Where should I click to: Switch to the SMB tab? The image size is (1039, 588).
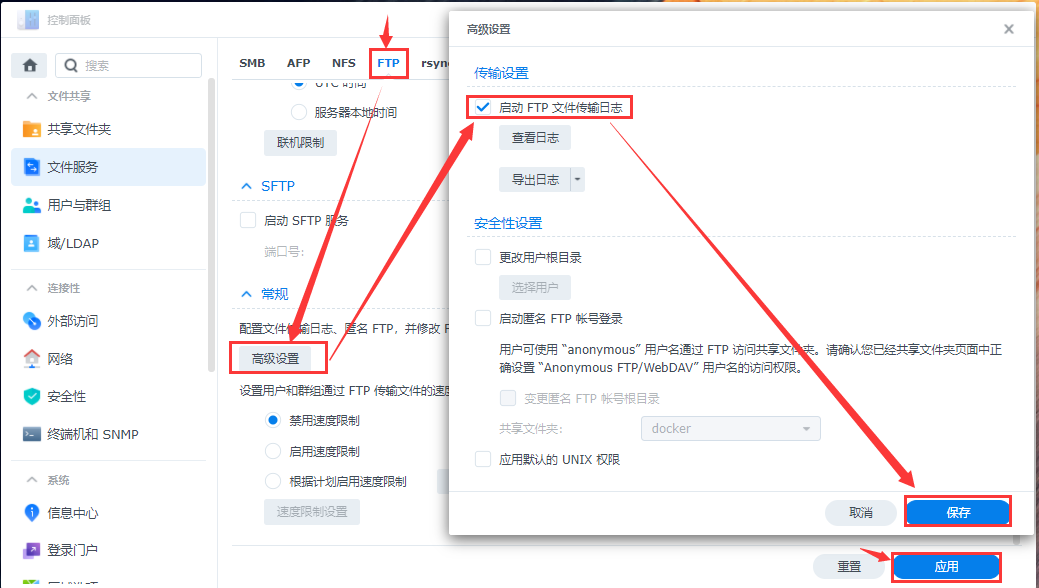point(252,62)
